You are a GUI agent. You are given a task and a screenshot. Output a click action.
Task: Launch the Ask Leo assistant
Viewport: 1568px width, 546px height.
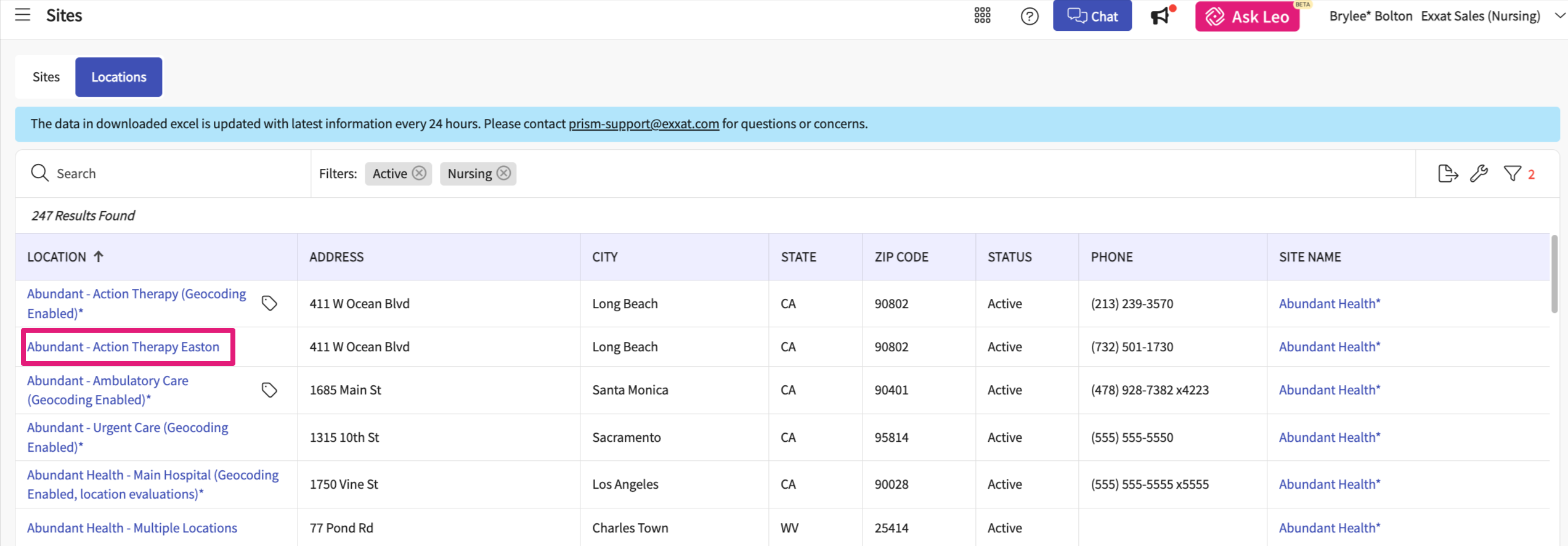coord(1247,17)
